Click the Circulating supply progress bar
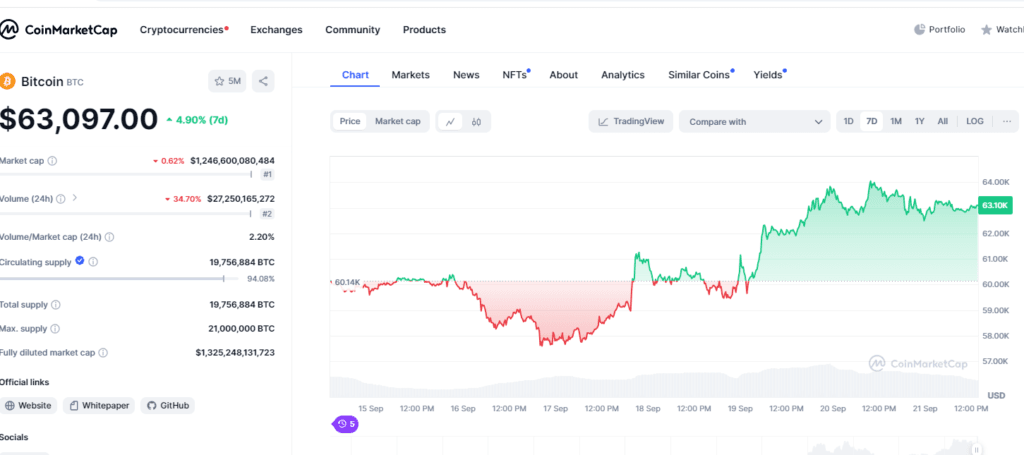Screen dimensions: 1024x455 121,279
